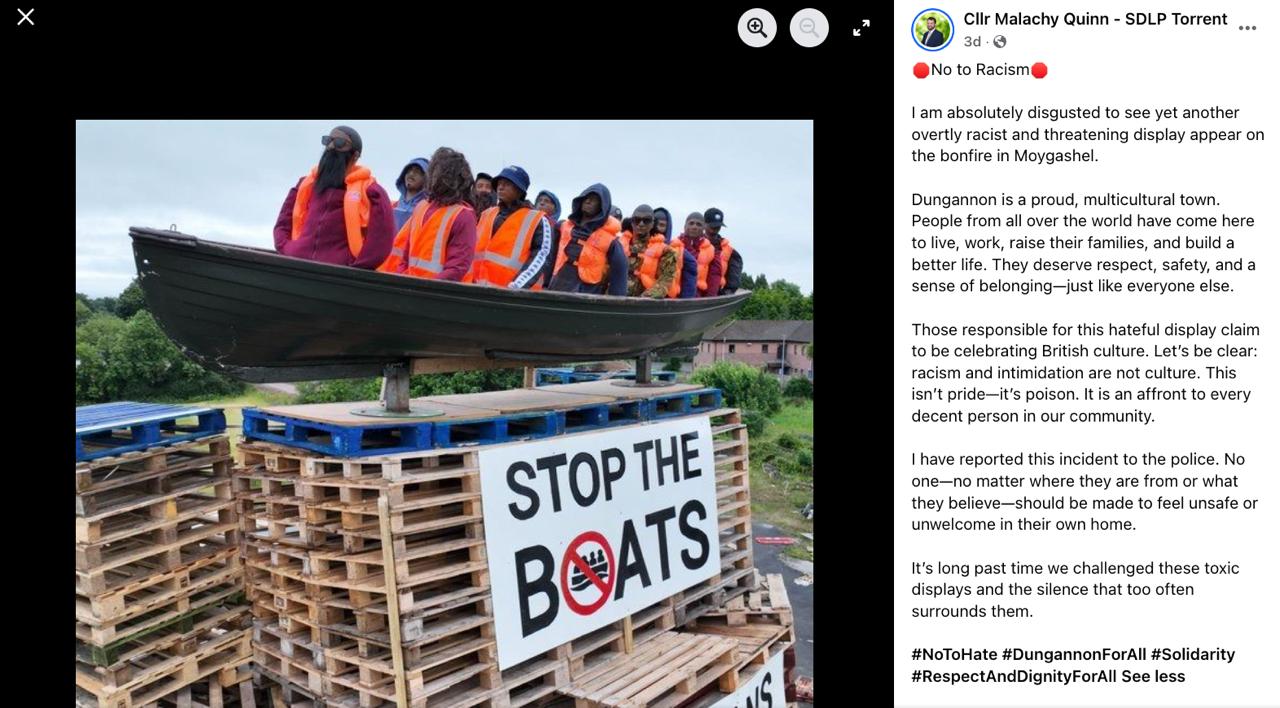
Task: Open the #DungannonForAll hashtag
Action: [1074, 654]
